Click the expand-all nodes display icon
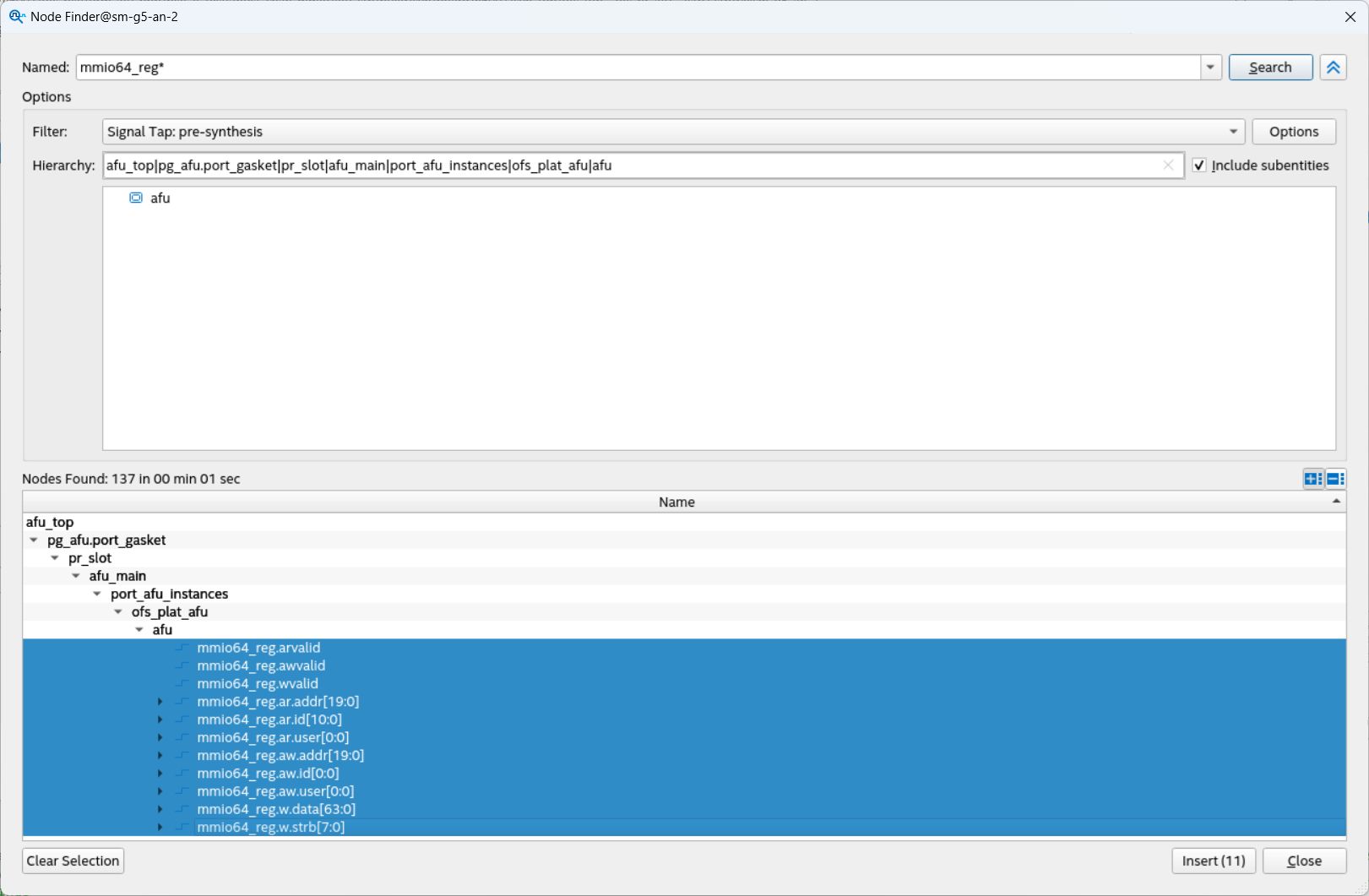This screenshot has height=896, width=1369. tap(1312, 479)
